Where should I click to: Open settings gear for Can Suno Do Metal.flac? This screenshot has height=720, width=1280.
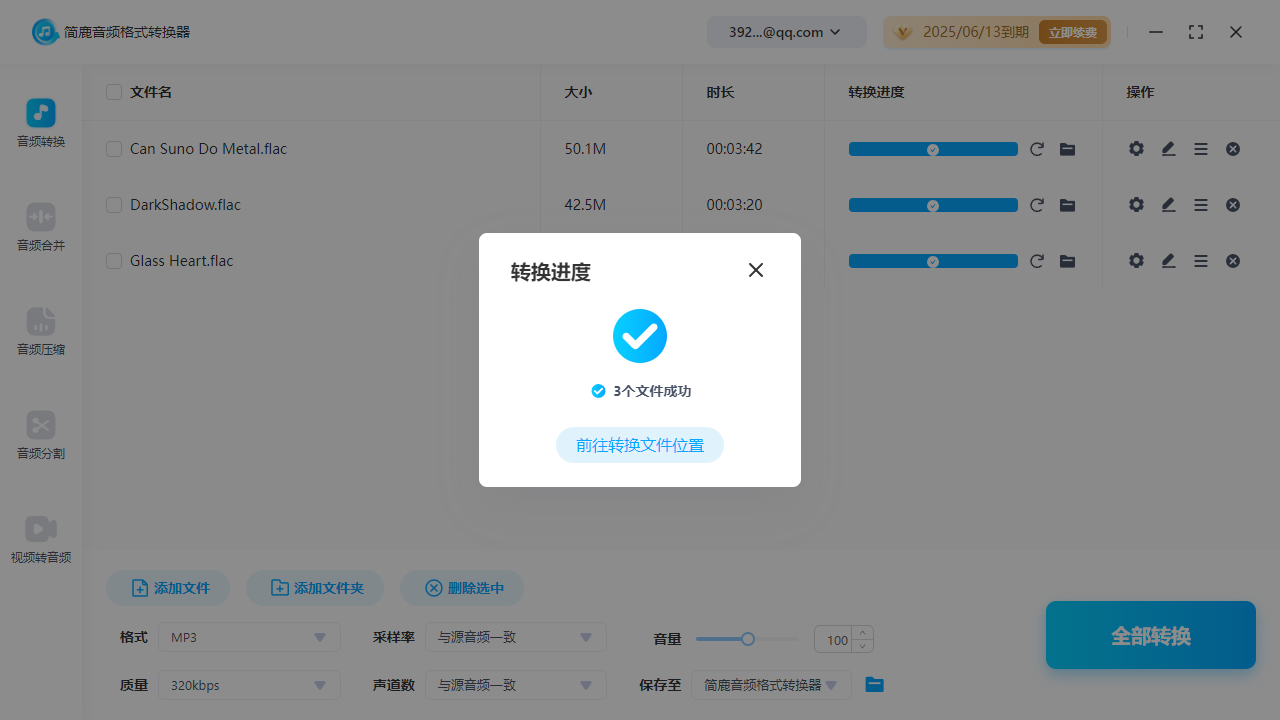click(x=1136, y=149)
